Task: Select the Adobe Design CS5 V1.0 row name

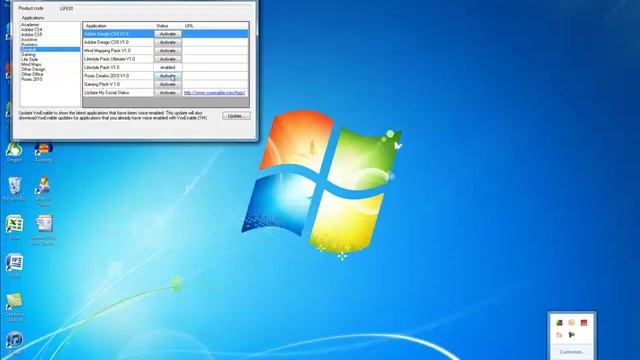Action: pyautogui.click(x=107, y=42)
